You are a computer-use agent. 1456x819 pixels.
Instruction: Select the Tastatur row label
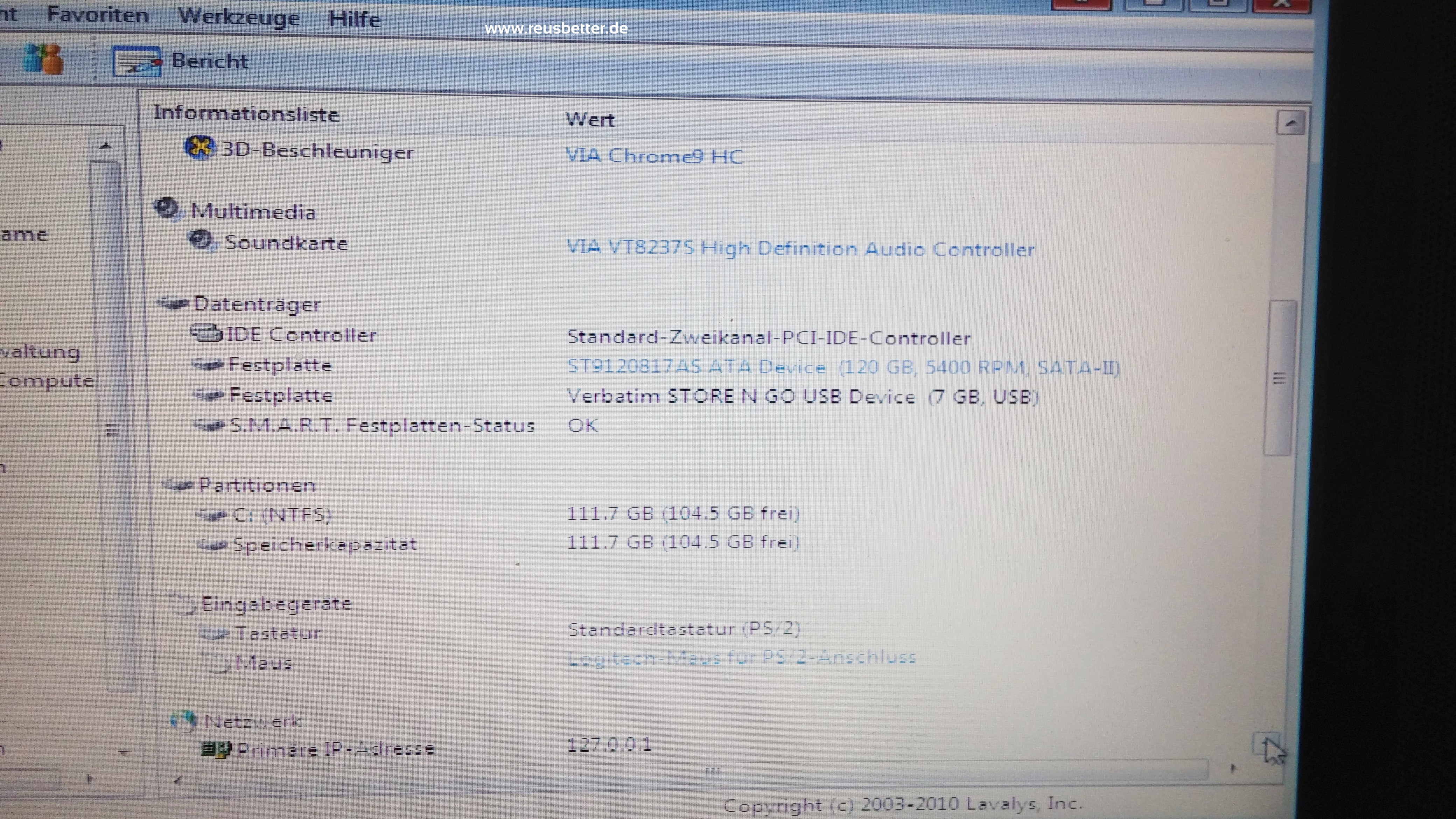(278, 633)
